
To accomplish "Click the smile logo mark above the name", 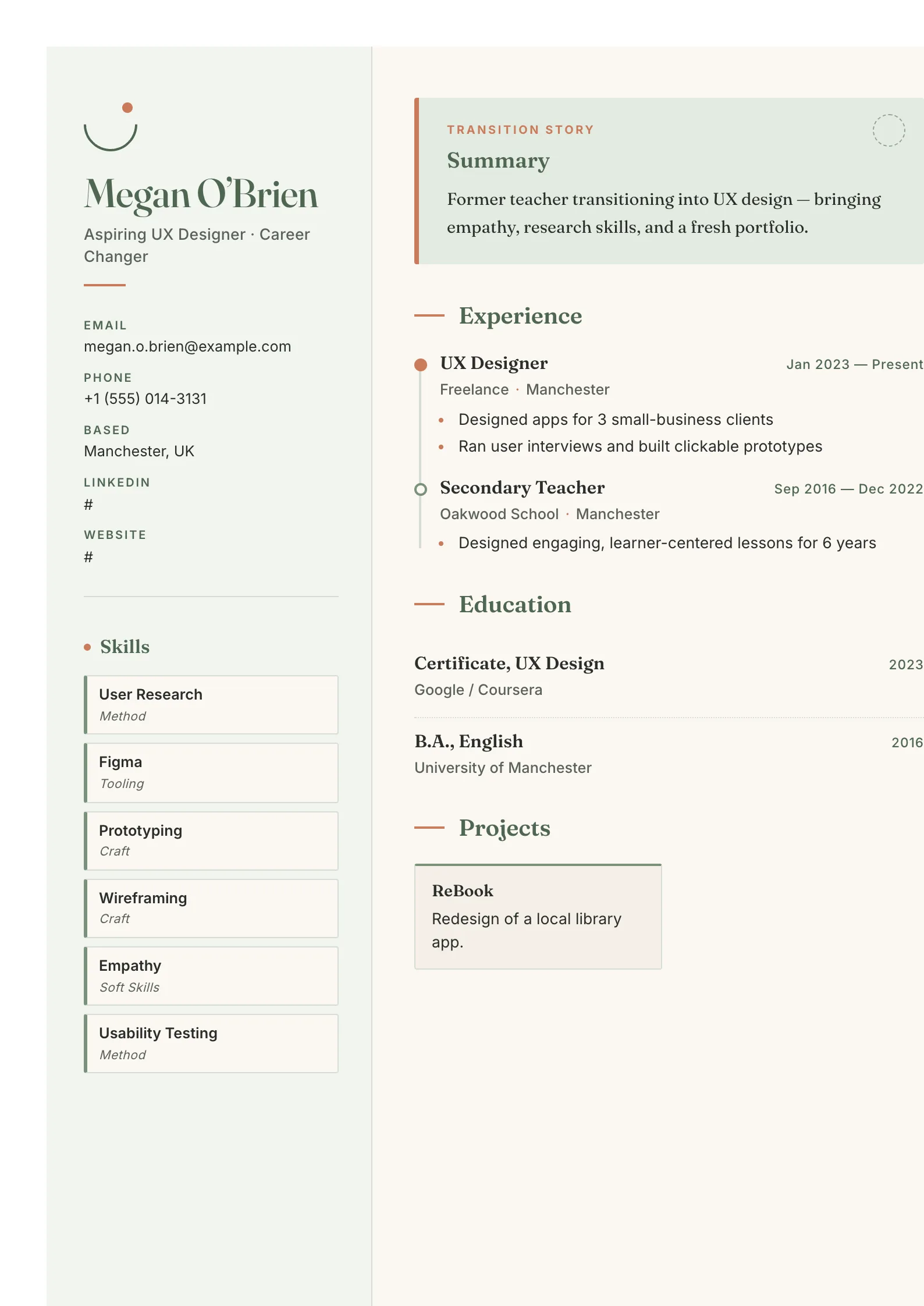I will point(111,126).
